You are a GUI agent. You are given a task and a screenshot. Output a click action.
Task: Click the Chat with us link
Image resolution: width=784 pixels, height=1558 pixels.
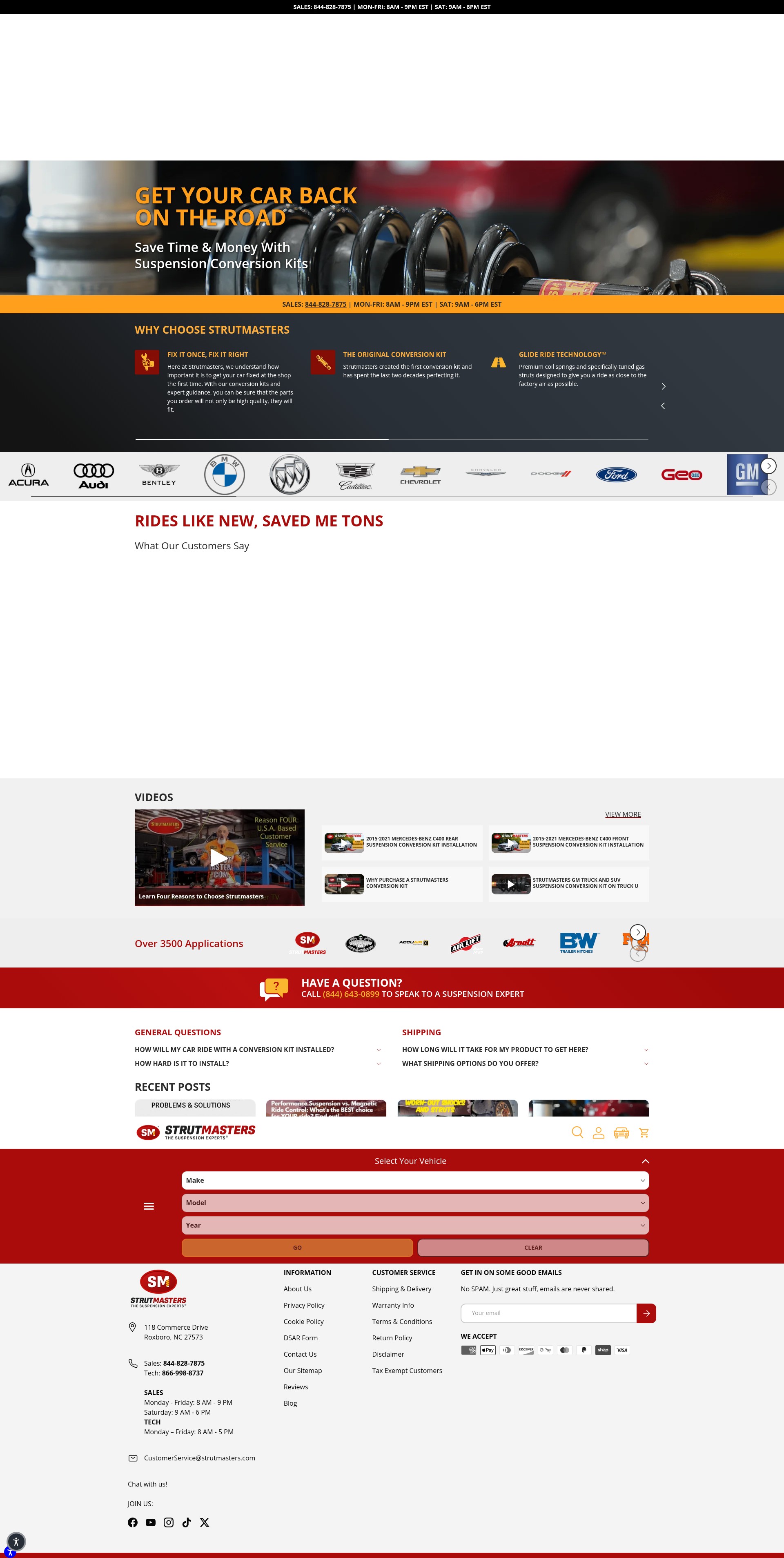[147, 1484]
